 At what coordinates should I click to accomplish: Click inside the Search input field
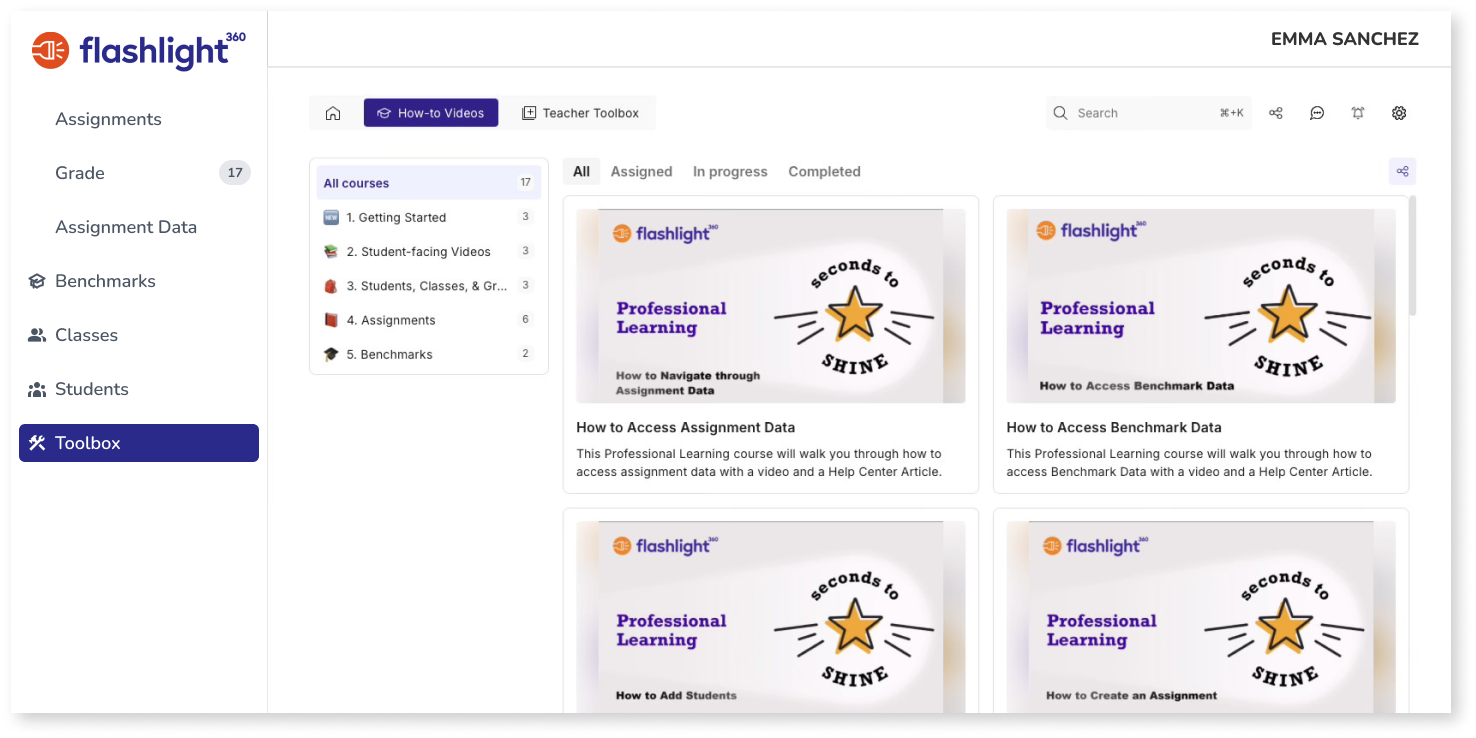(1149, 113)
